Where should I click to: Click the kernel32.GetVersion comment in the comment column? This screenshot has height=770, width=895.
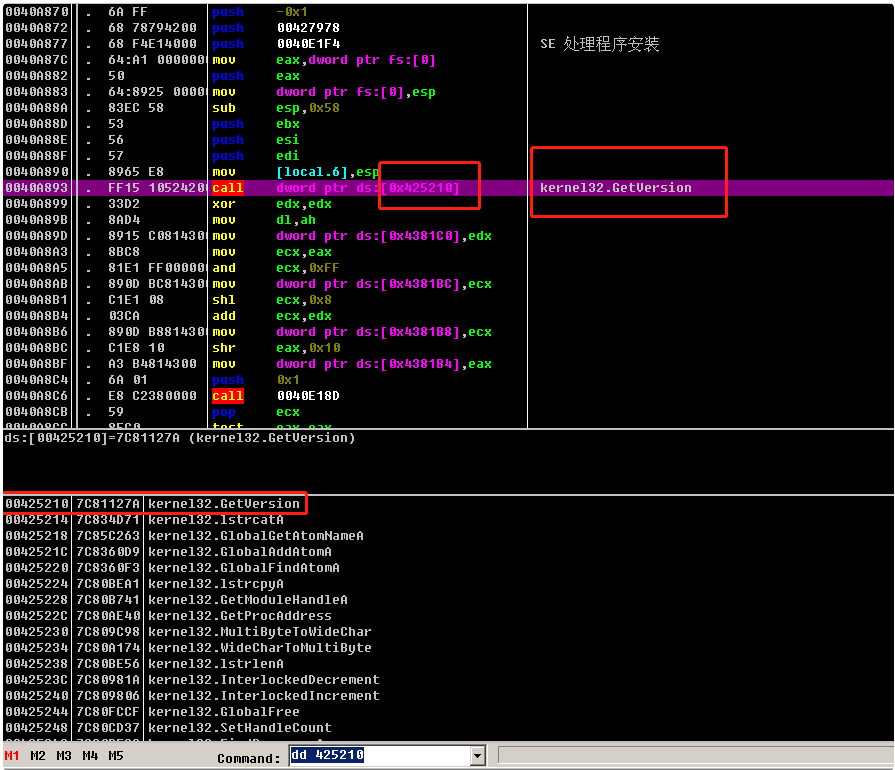pyautogui.click(x=615, y=188)
